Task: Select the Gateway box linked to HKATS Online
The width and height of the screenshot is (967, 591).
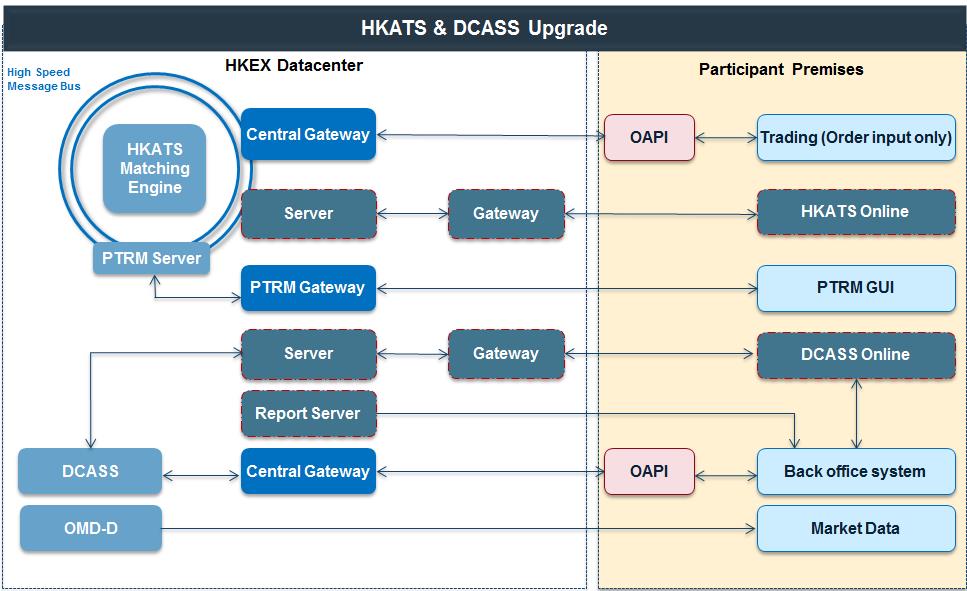Action: tap(506, 213)
